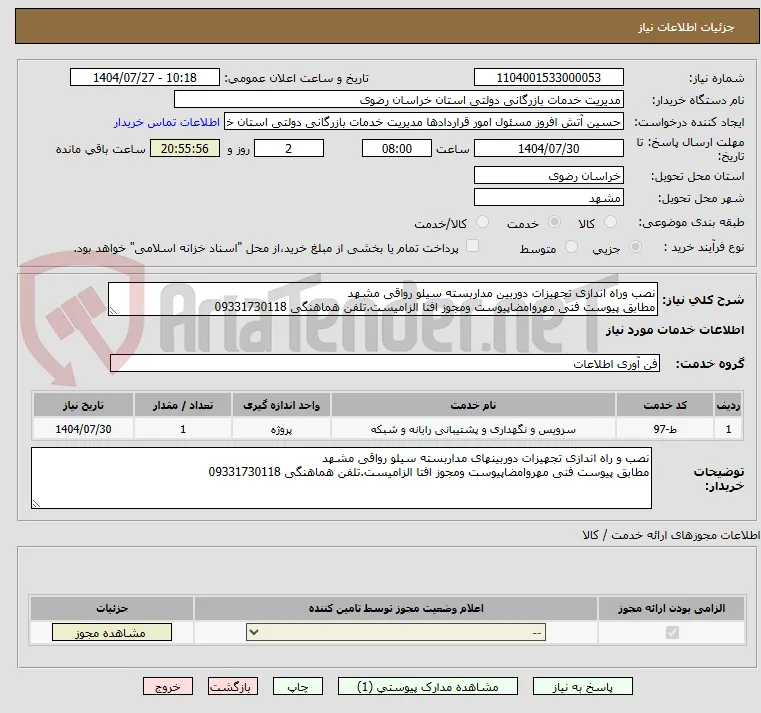Image resolution: width=761 pixels, height=713 pixels.
Task: Toggle the الزامی بودن ارائه مجوز checkbox
Action: 672,632
